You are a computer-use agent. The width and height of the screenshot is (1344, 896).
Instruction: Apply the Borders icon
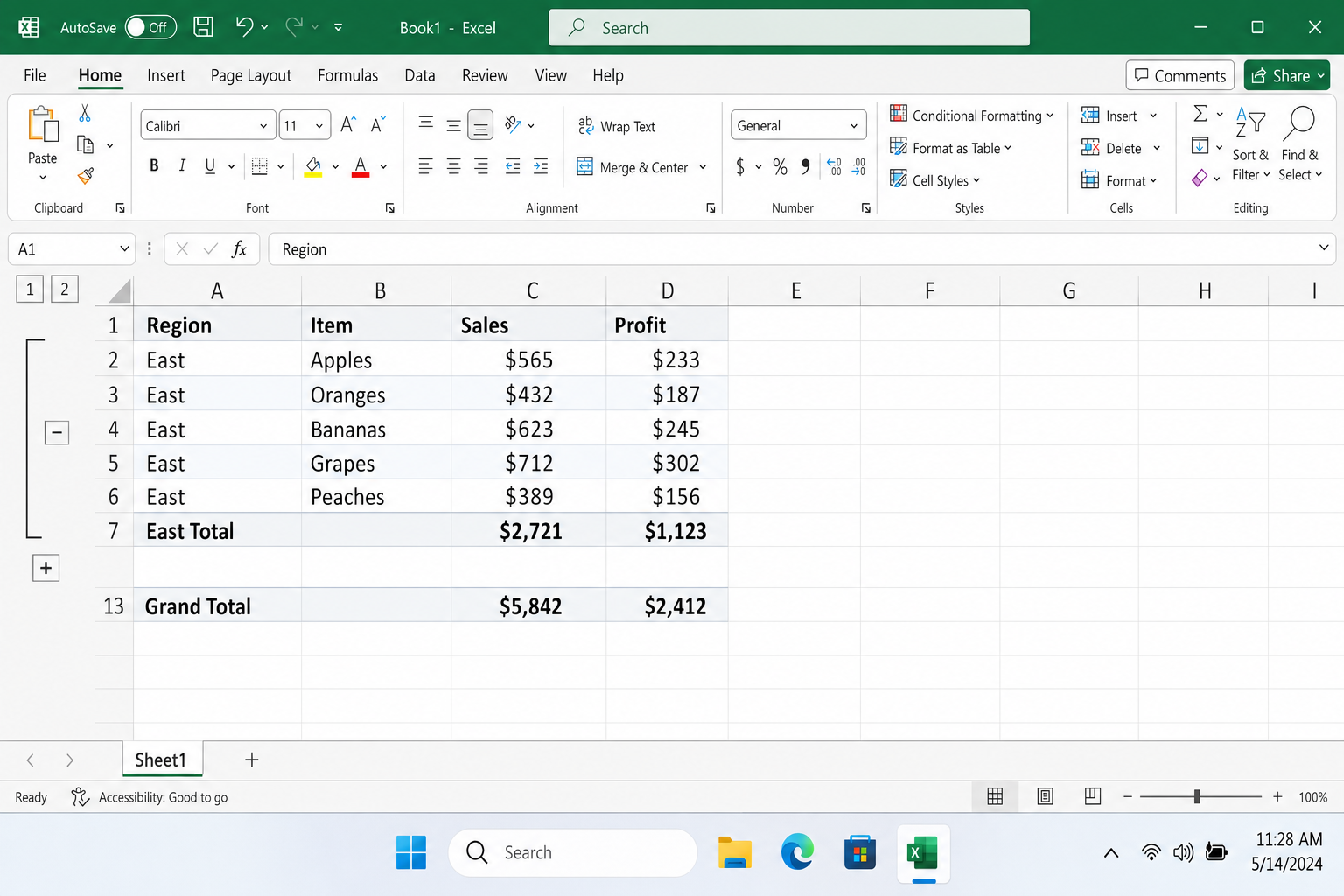point(259,165)
